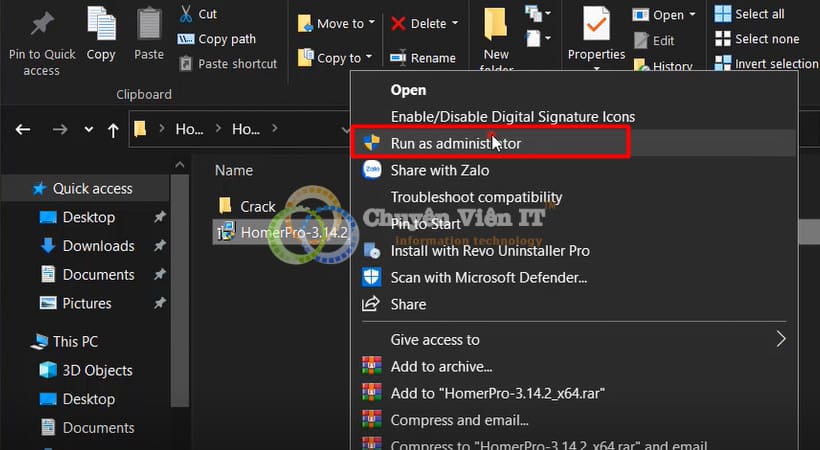
Task: Select Quick access in navigation pane
Action: click(x=84, y=188)
